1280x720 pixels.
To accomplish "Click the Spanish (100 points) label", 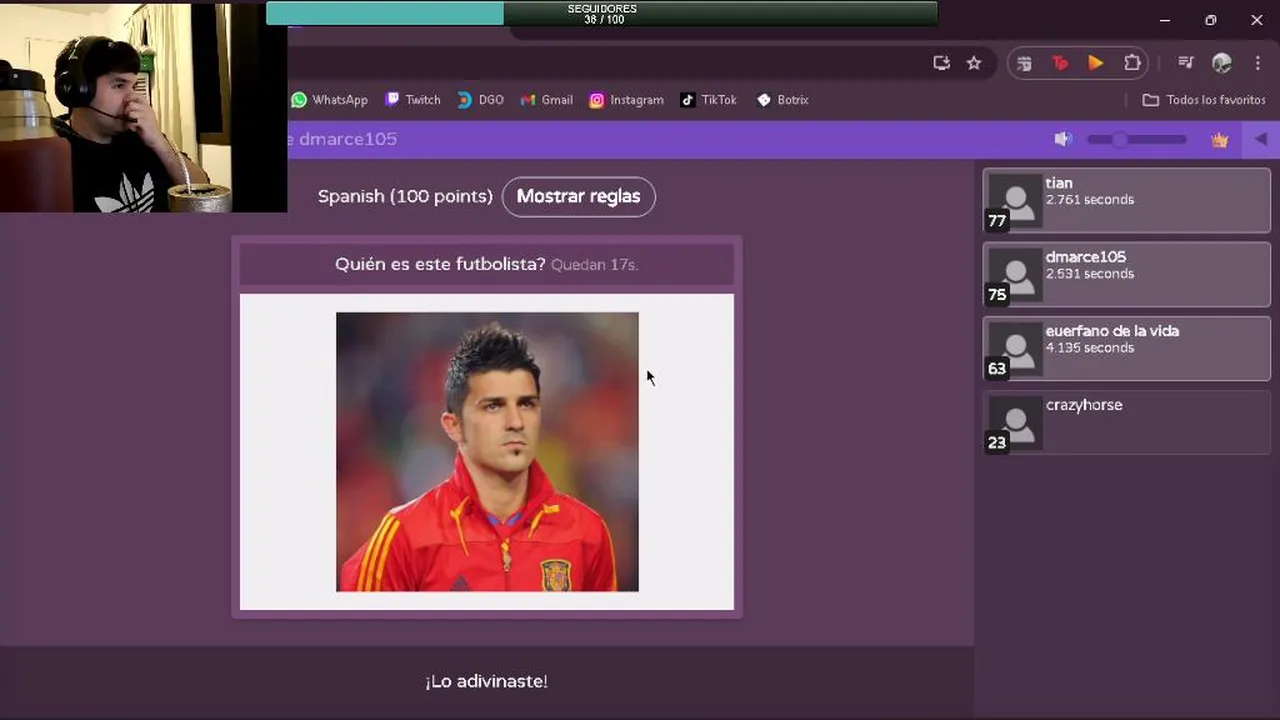I will [x=405, y=196].
